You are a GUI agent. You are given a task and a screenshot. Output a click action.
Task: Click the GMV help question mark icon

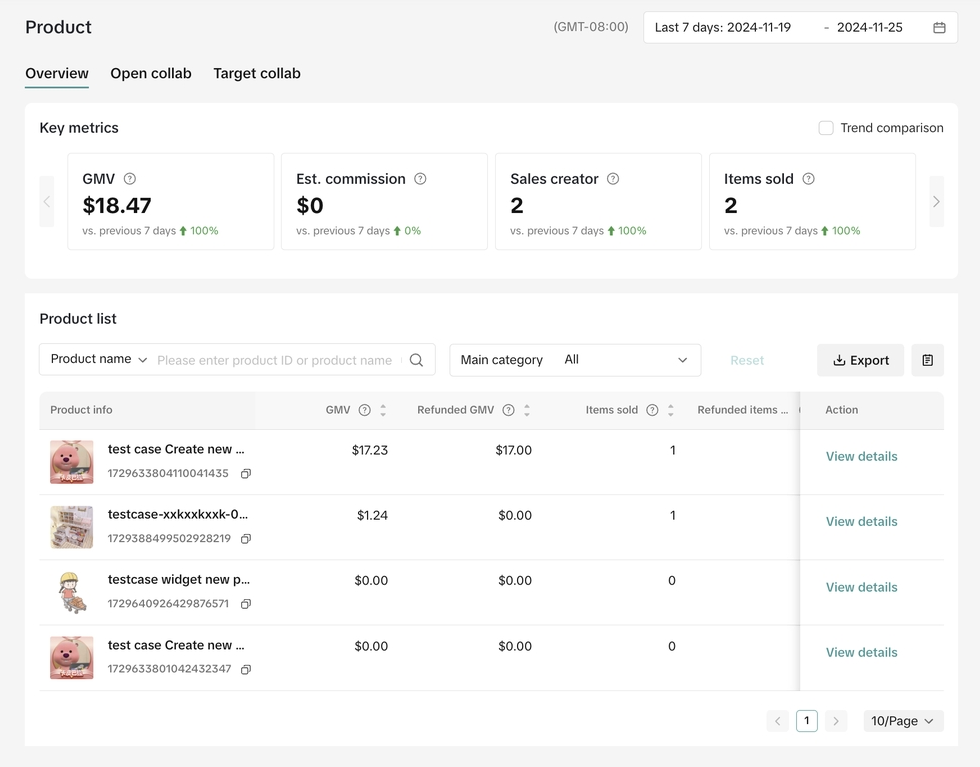(x=130, y=179)
